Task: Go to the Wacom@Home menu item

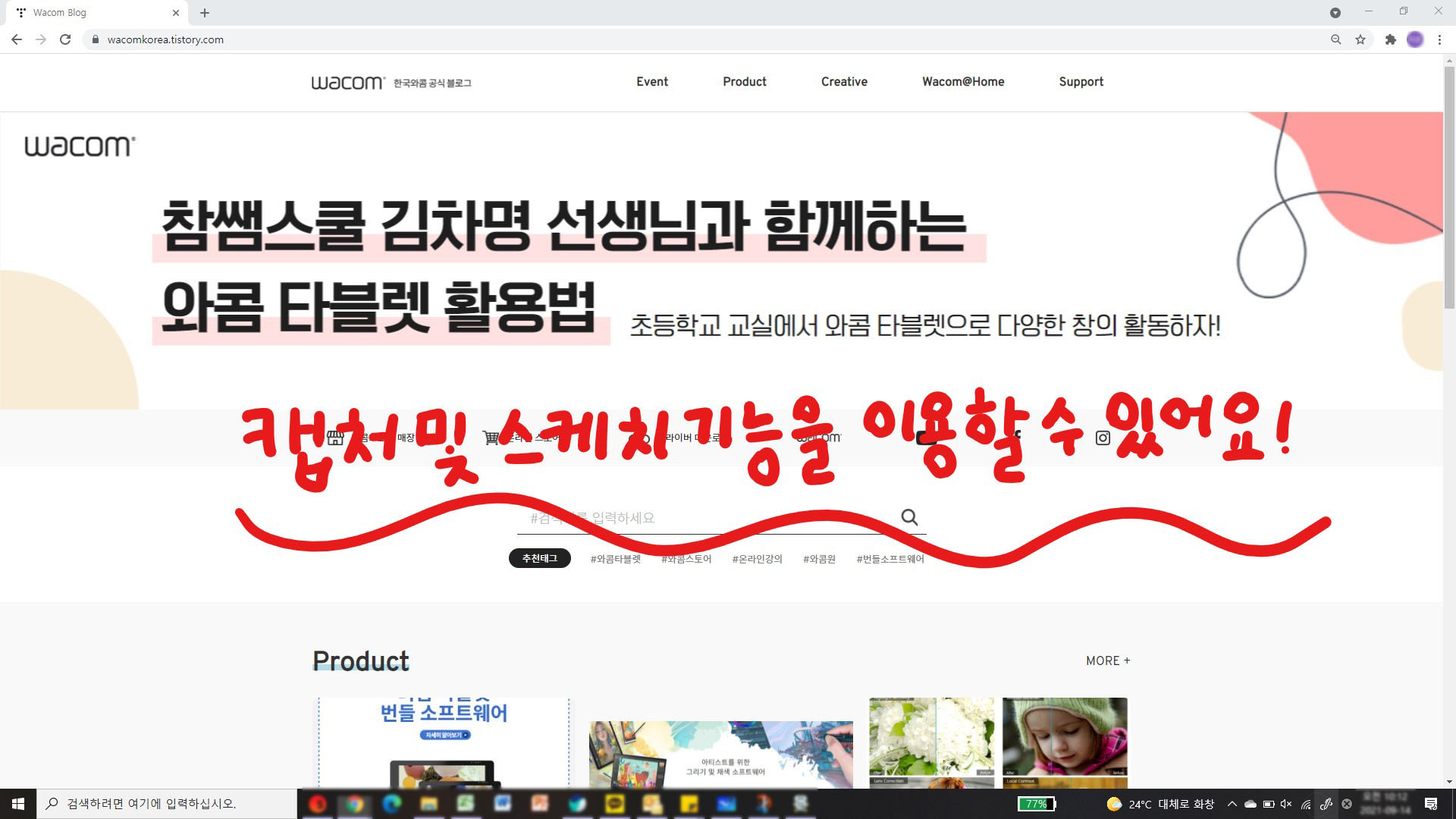Action: [963, 82]
